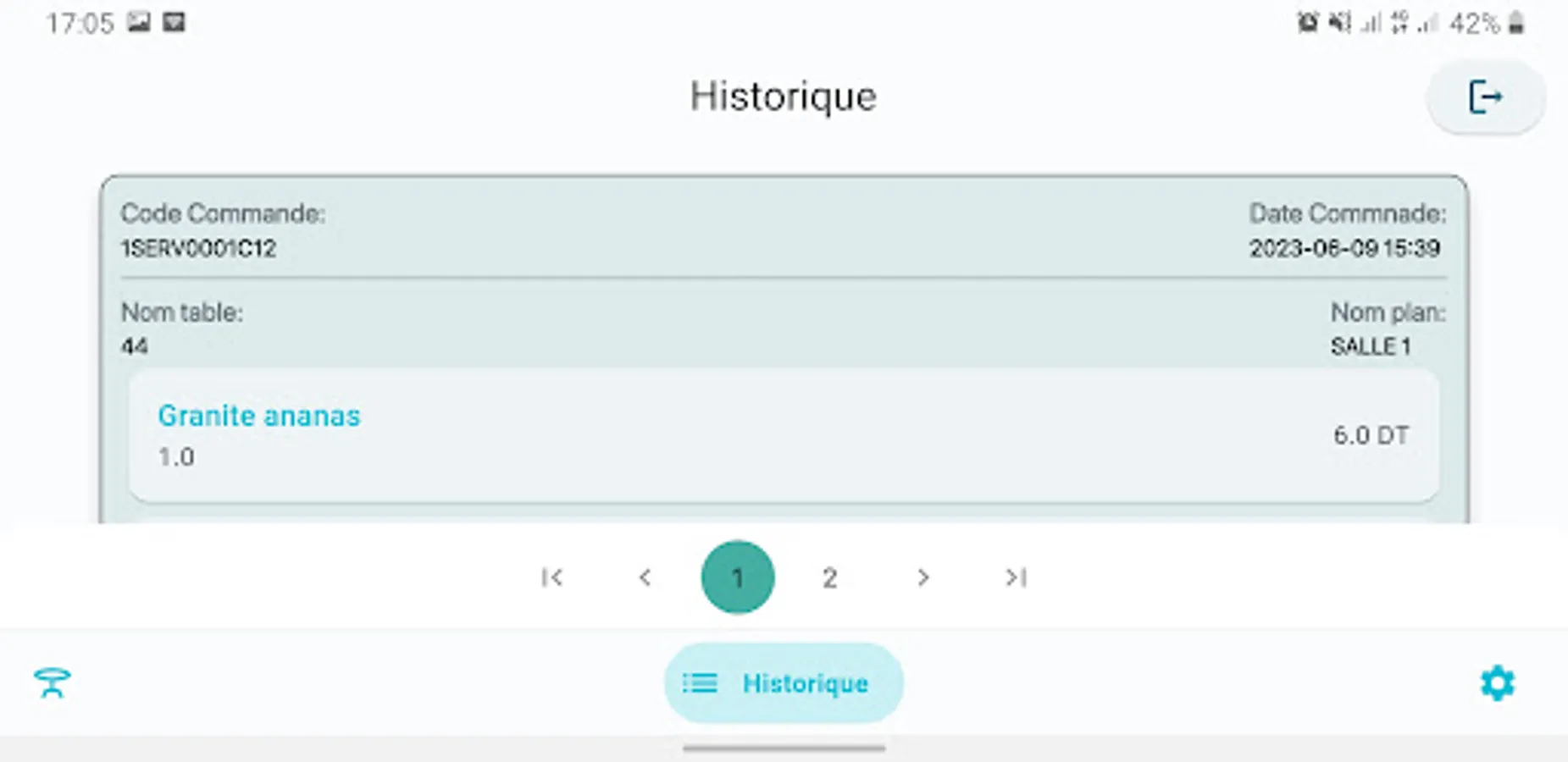Tap the SALLE 1 plan name
This screenshot has height=762, width=1568.
click(x=1370, y=346)
